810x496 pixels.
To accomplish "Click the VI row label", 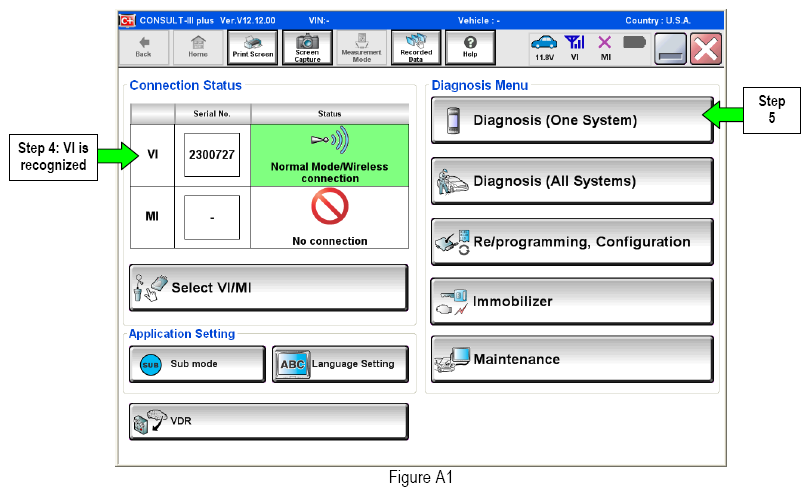I will (x=152, y=154).
